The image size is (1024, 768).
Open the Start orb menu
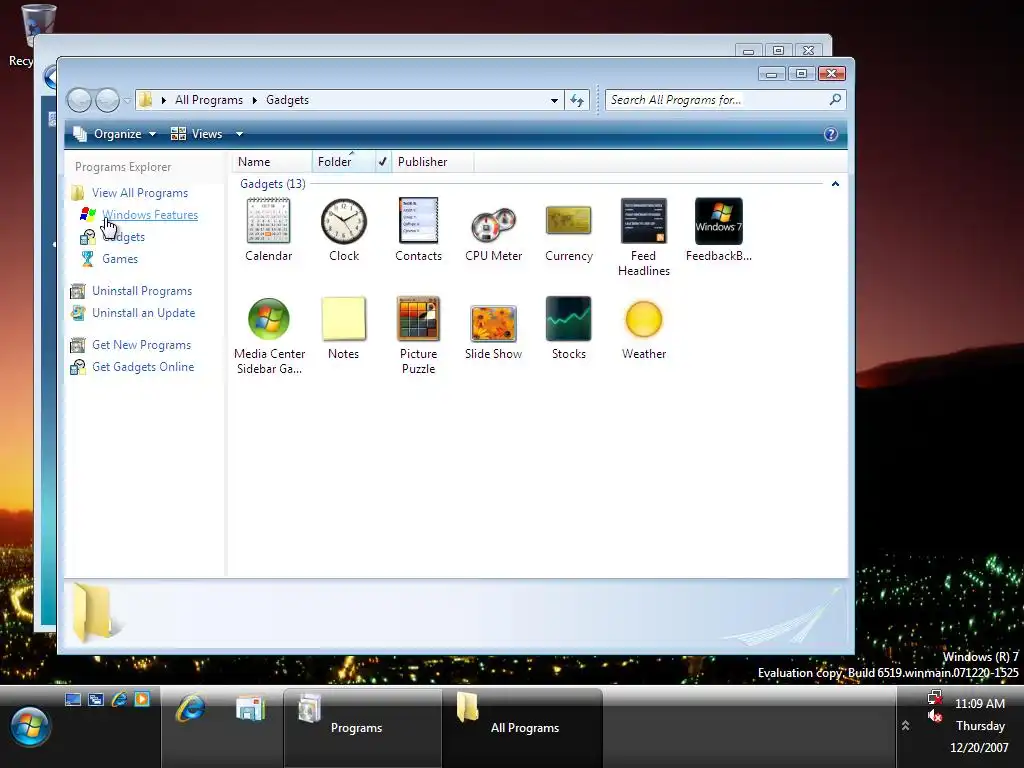(x=29, y=726)
